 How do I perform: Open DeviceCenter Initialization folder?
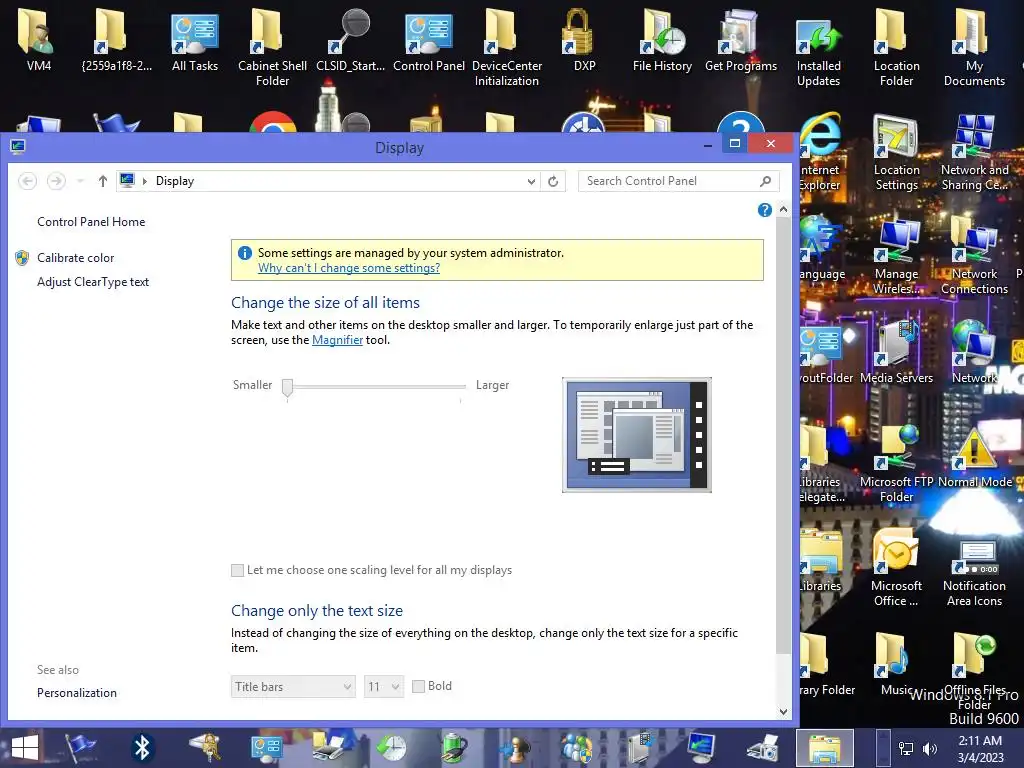click(x=507, y=48)
